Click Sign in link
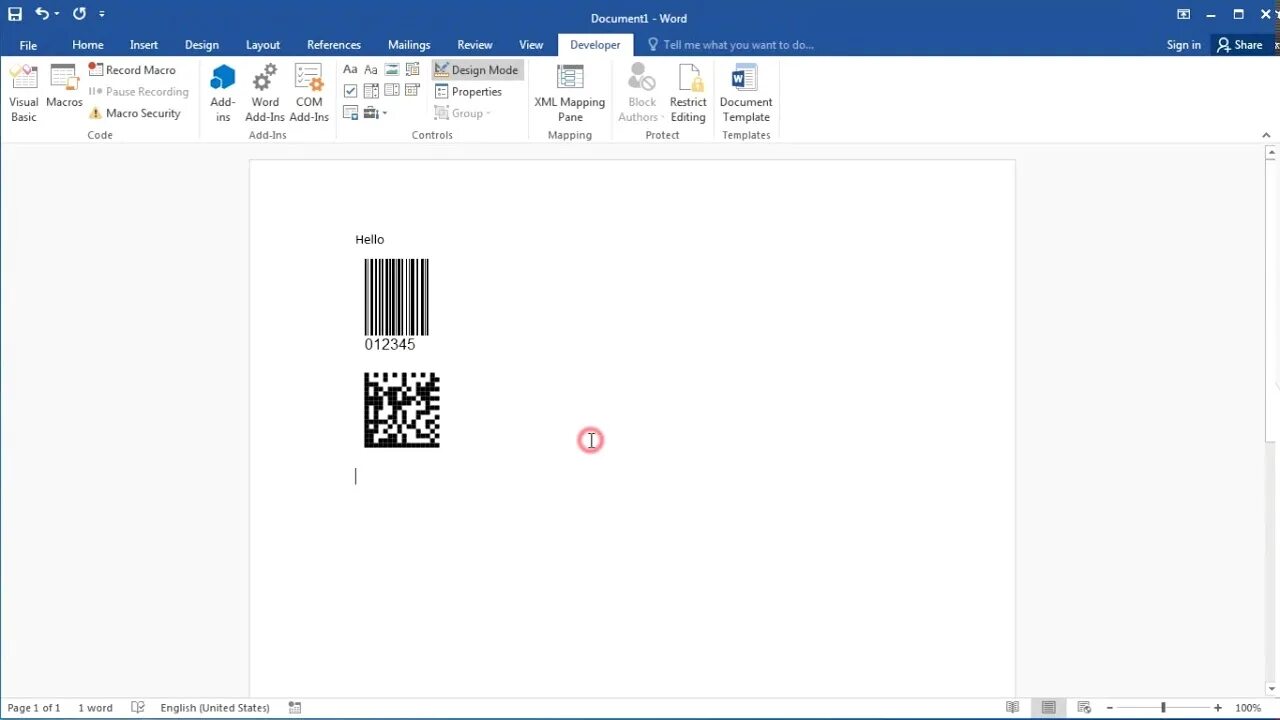Viewport: 1280px width, 720px height. [x=1183, y=45]
